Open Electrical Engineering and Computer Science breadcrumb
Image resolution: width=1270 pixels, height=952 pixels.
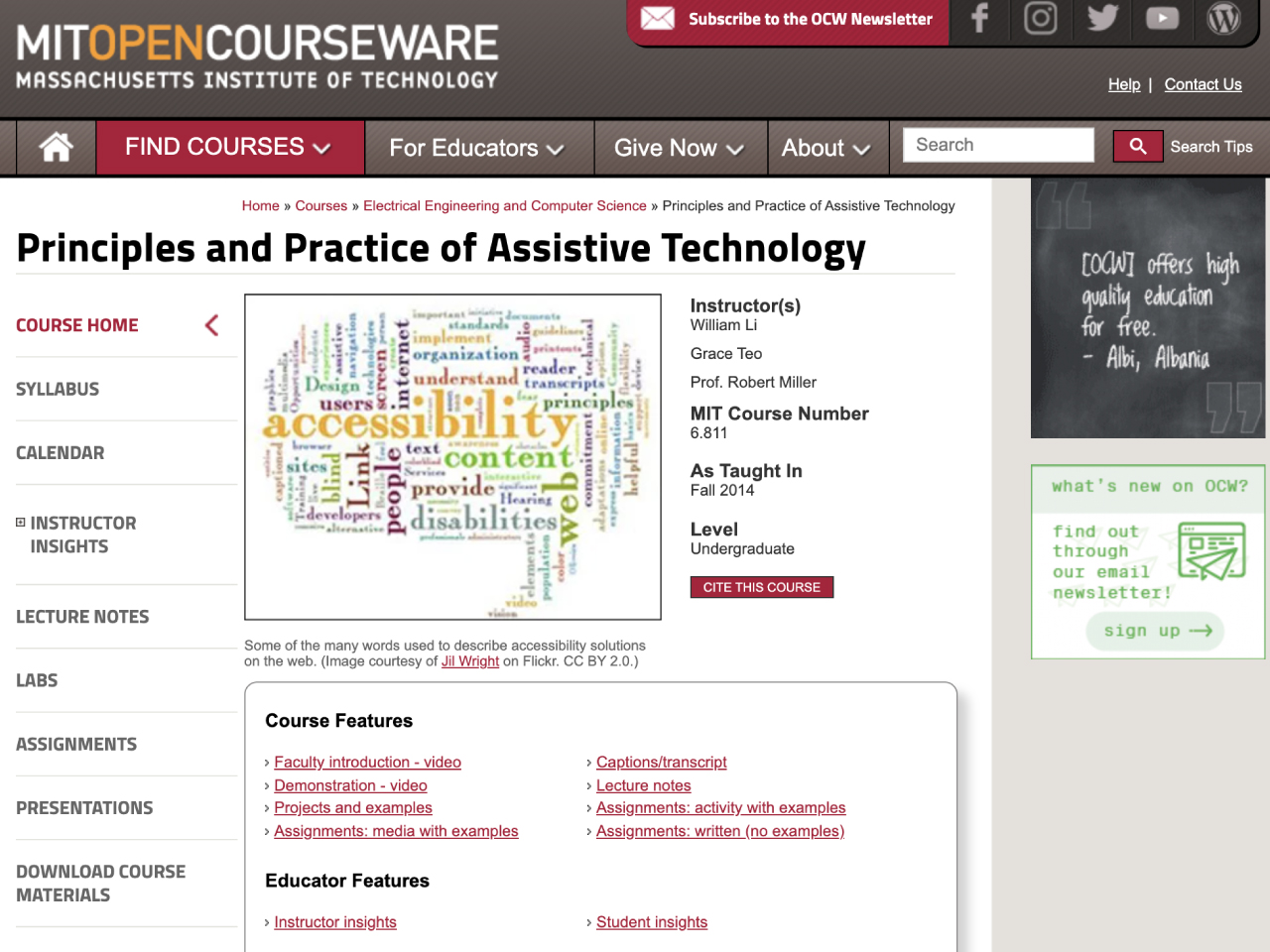click(x=505, y=205)
